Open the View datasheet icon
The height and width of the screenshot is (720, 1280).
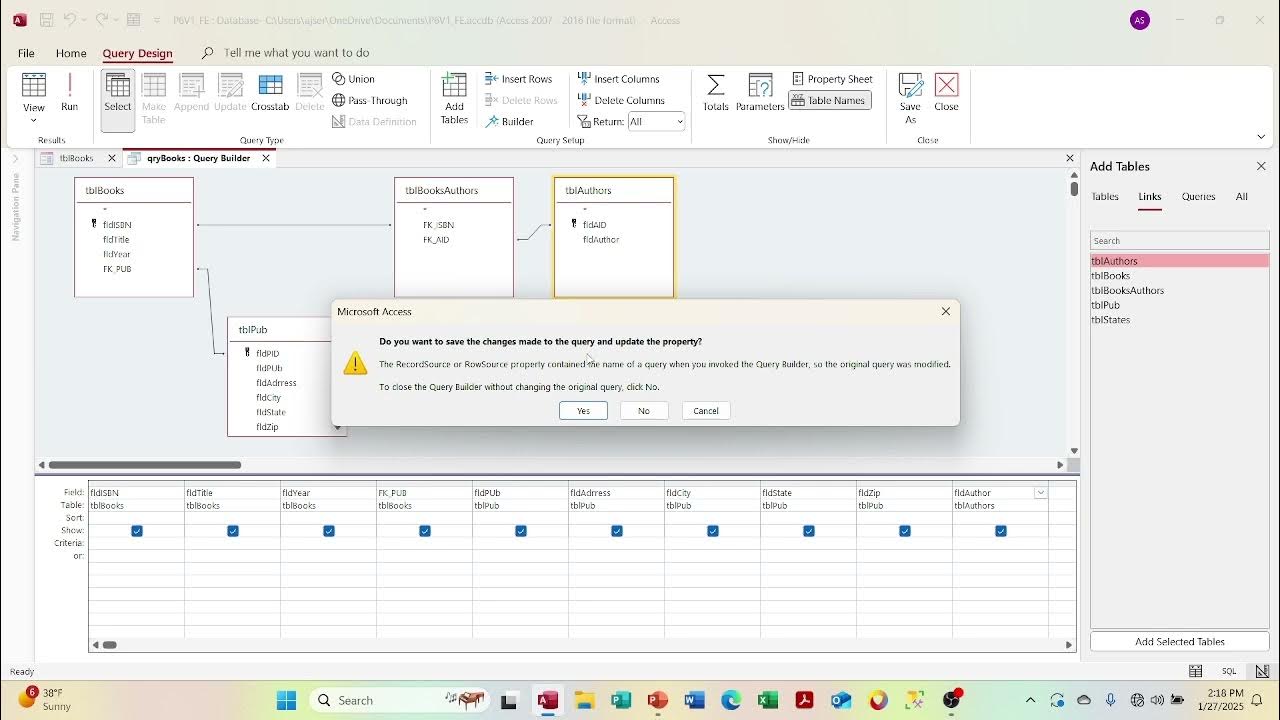[x=34, y=86]
